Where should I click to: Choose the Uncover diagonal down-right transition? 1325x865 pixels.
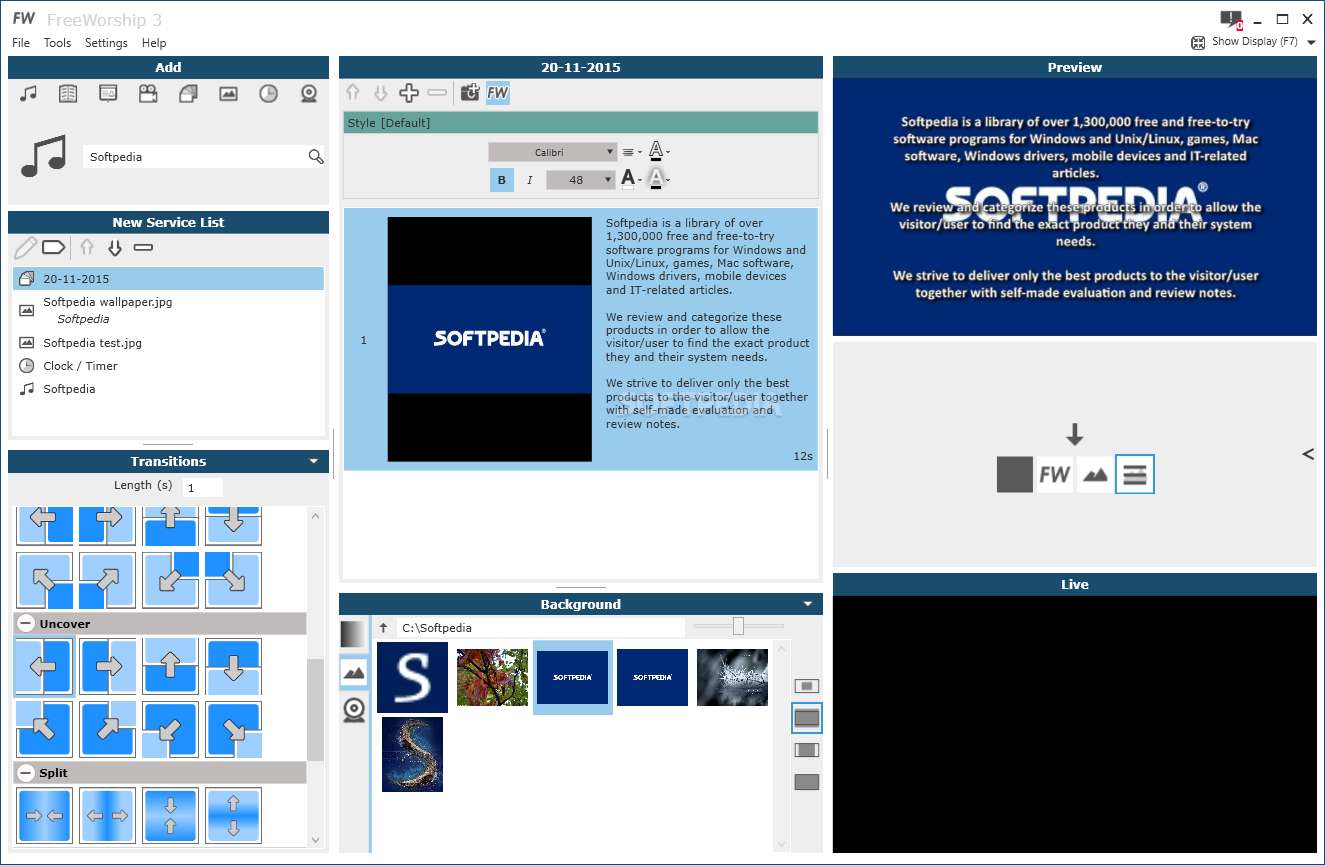(x=233, y=730)
